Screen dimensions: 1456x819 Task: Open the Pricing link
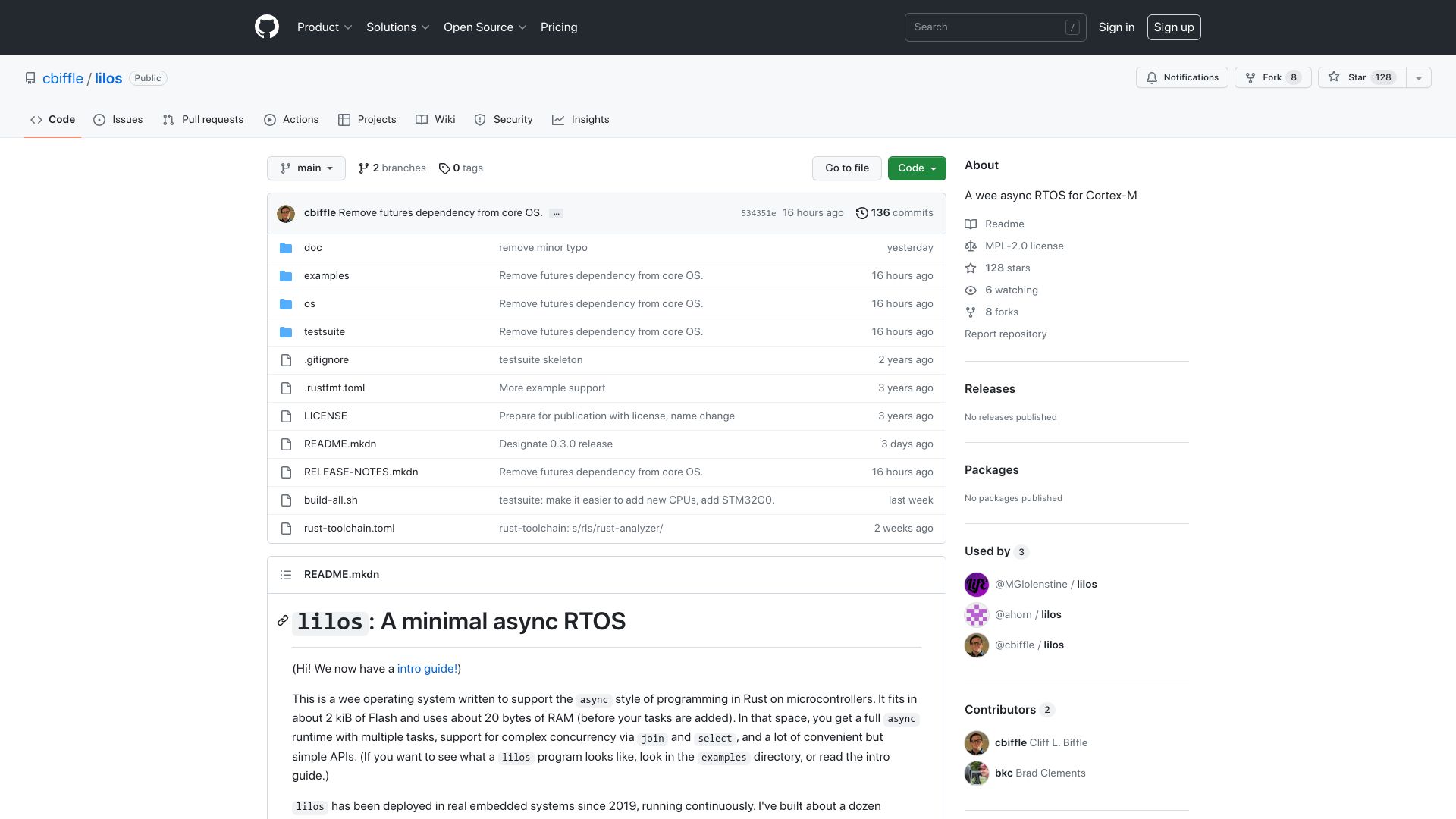(x=559, y=27)
